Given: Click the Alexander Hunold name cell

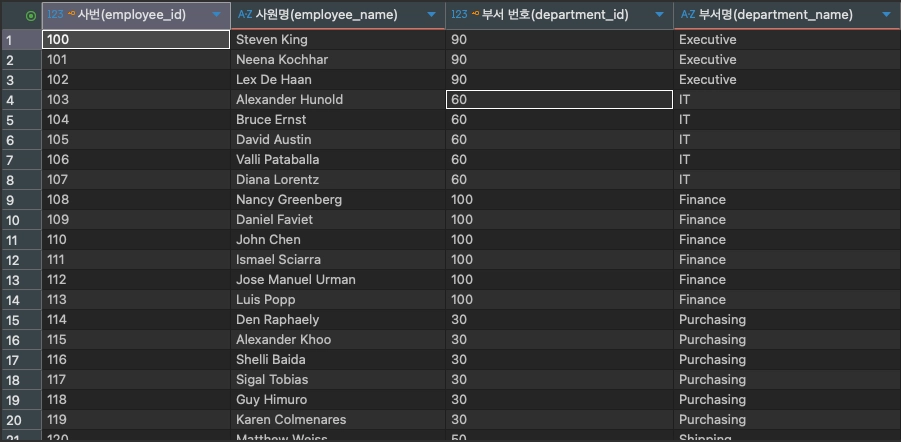Looking at the screenshot, I should 338,100.
